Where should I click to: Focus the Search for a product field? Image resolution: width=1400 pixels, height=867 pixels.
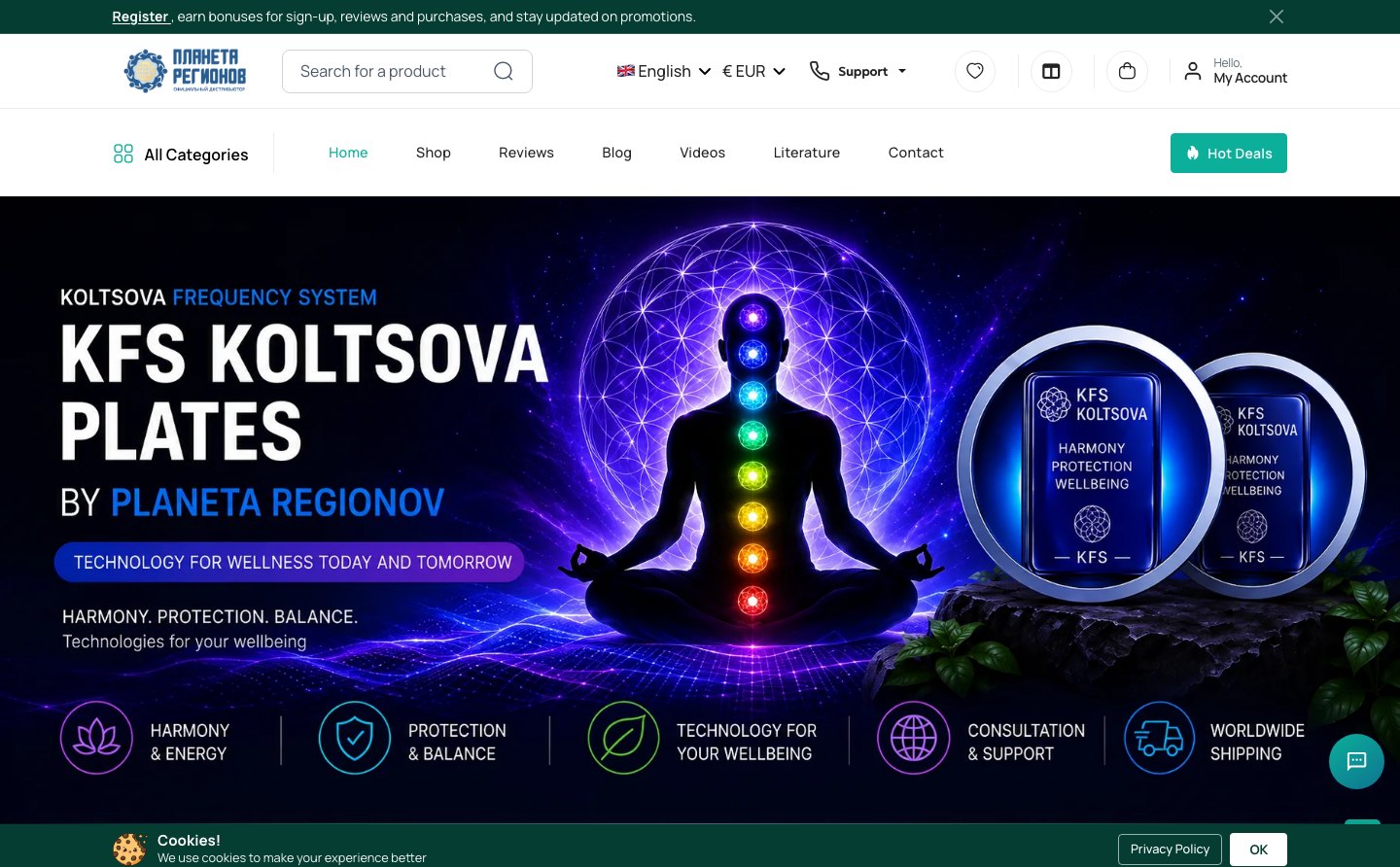click(407, 71)
